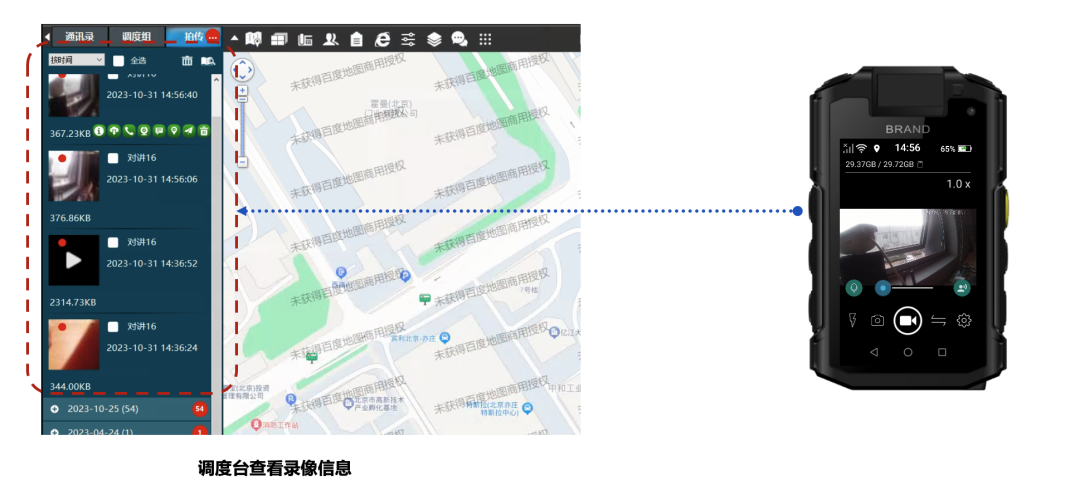
Task: Open the building panel toolbar icon
Action: pos(305,40)
